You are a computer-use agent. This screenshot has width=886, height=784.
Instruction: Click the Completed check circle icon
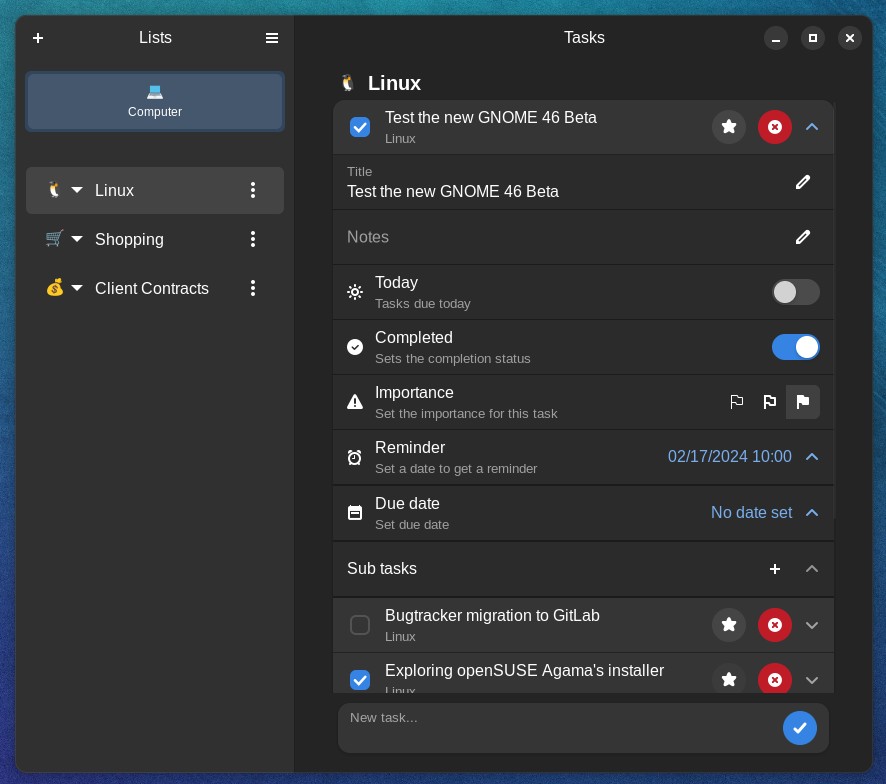(355, 347)
